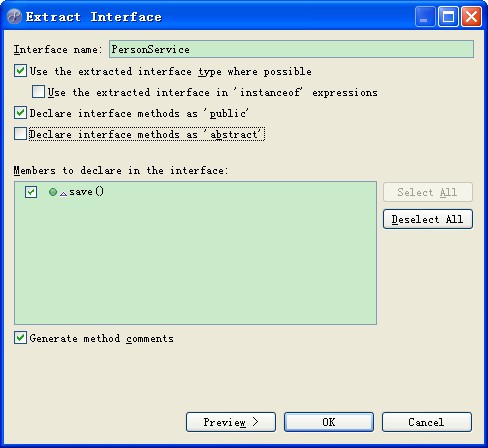Toggle 'Use the extracted interface type where possible'
This screenshot has width=488, height=448.
pyautogui.click(x=20, y=71)
